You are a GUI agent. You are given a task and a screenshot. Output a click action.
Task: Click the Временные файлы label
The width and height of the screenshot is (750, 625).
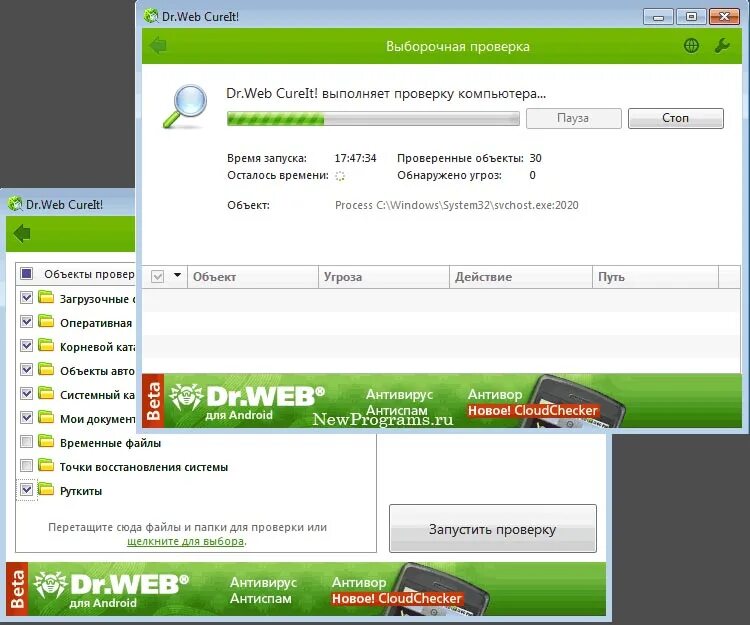pyautogui.click(x=110, y=443)
